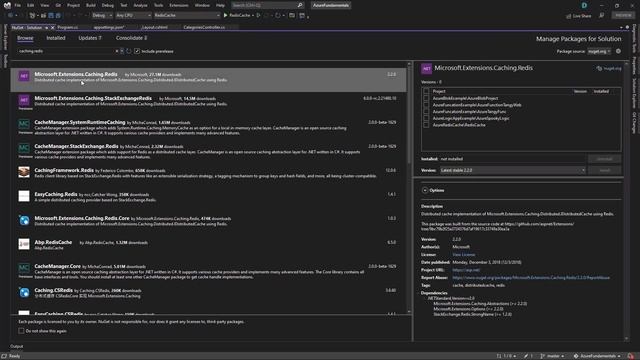640x360 pixels.
Task: Switch to the Program.cs document tab
Action: click(67, 27)
